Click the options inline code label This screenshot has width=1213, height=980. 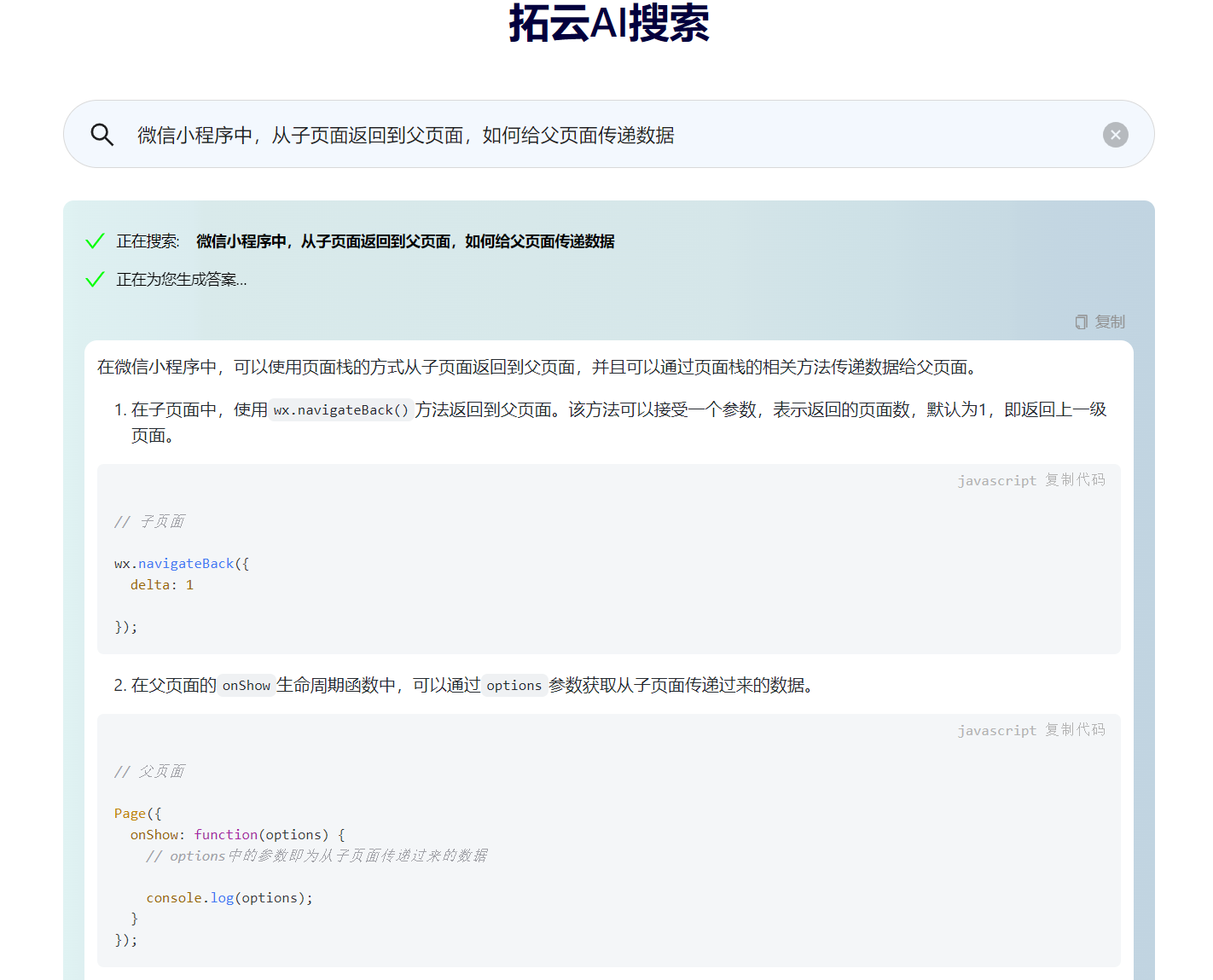[x=514, y=686]
